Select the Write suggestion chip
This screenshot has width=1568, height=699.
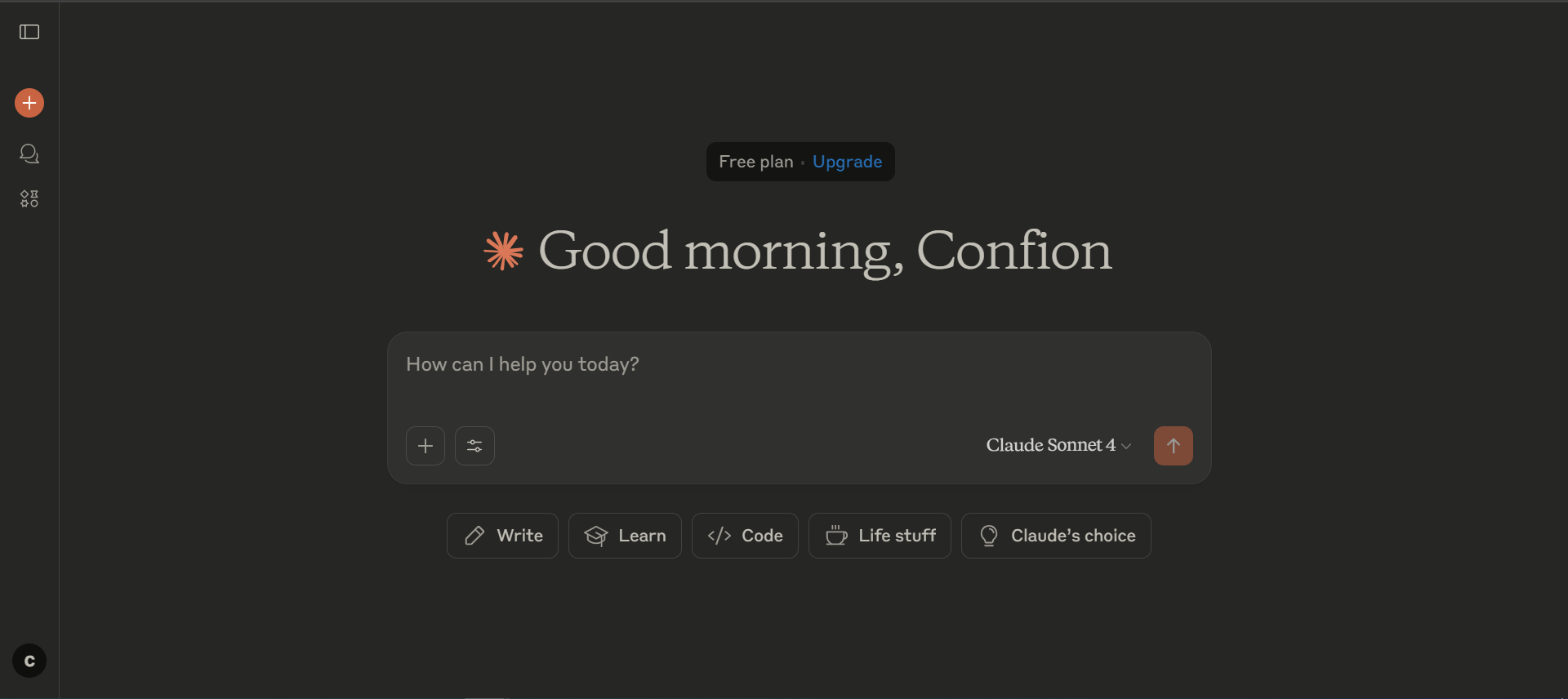(x=502, y=536)
